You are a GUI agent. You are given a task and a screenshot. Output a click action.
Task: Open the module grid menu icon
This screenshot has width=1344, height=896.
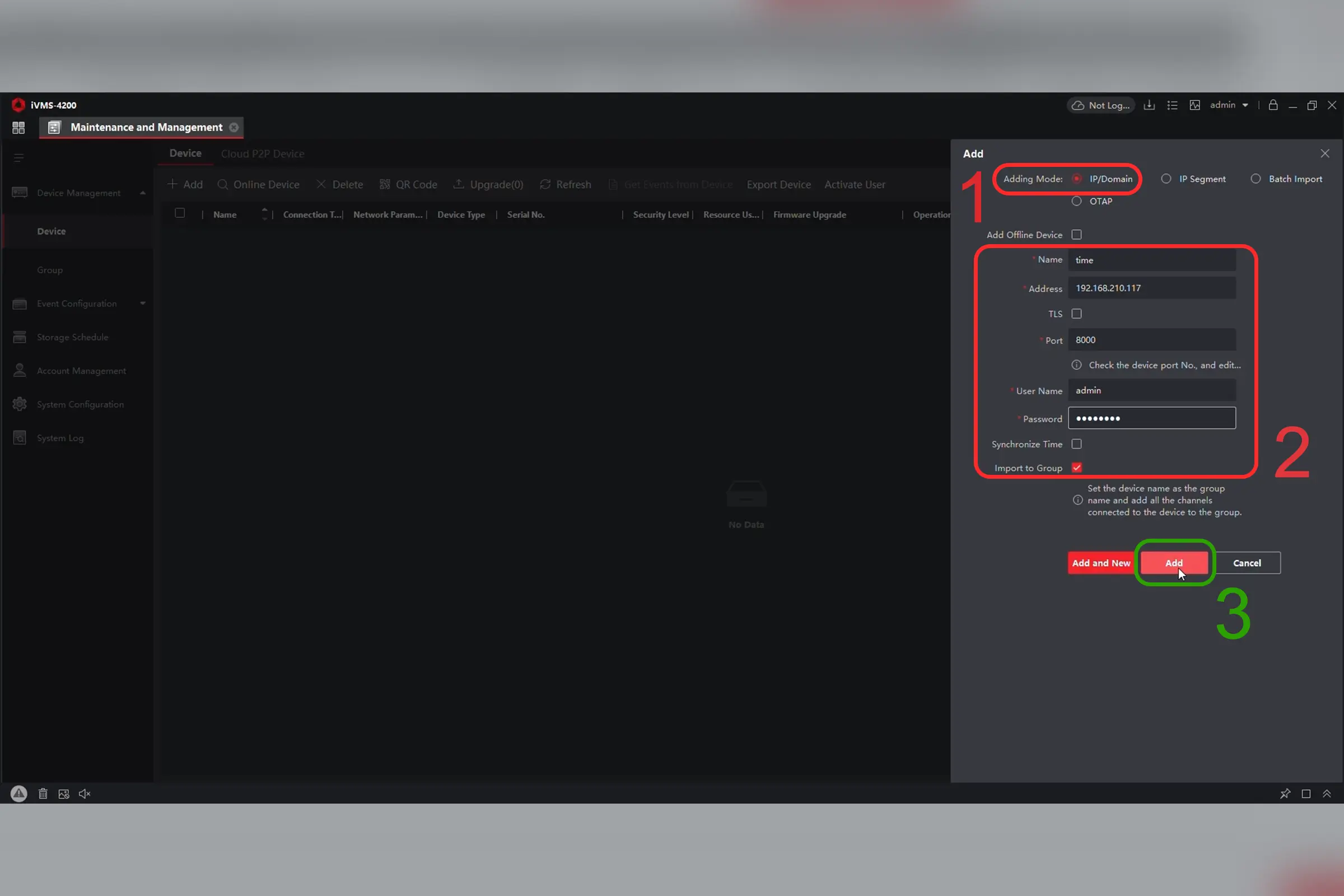click(x=18, y=128)
